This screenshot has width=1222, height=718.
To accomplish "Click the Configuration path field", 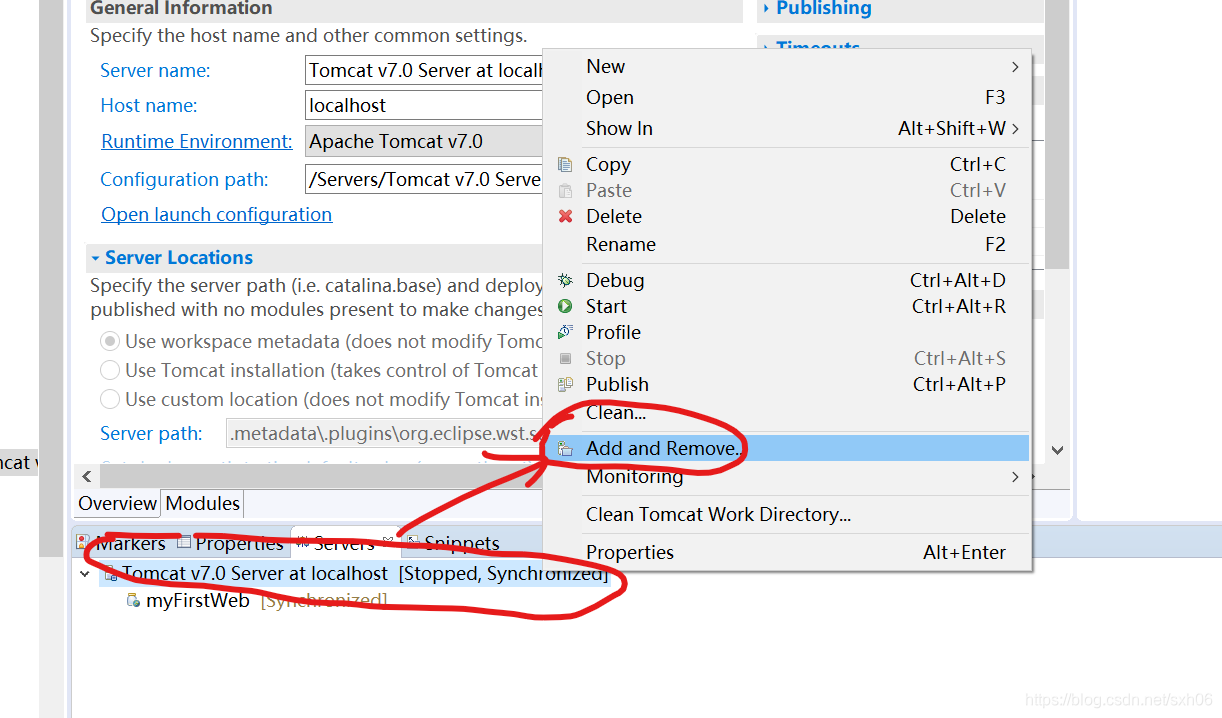I will coord(424,179).
